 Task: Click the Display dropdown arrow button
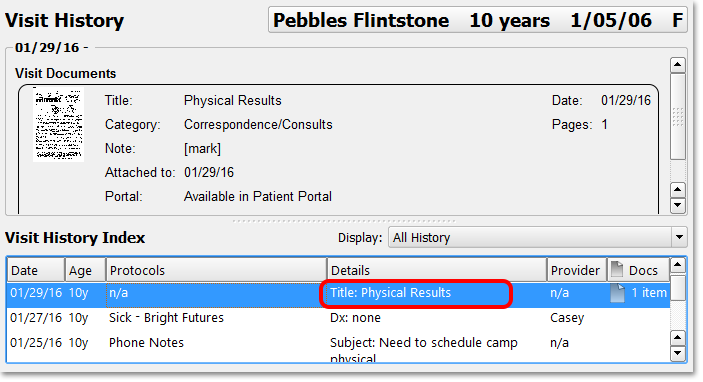click(679, 237)
